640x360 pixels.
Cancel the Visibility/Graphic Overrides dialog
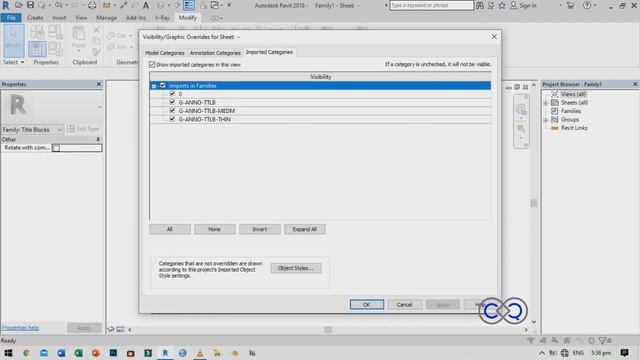point(404,304)
